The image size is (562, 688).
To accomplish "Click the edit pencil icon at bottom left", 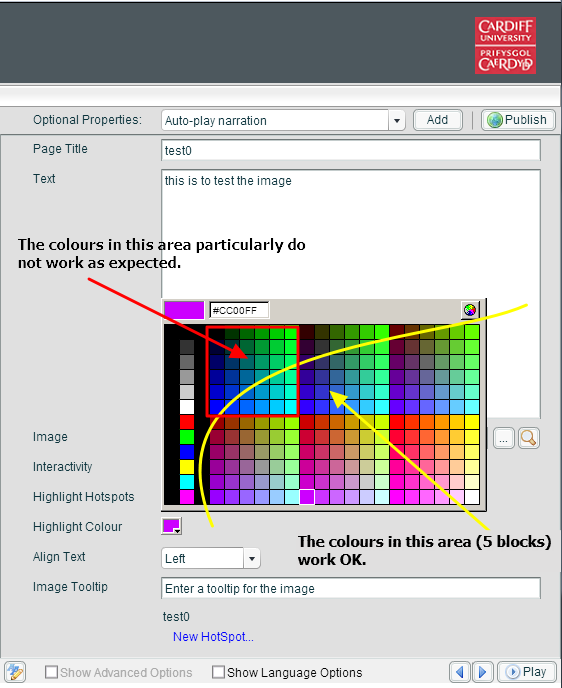I will point(15,672).
